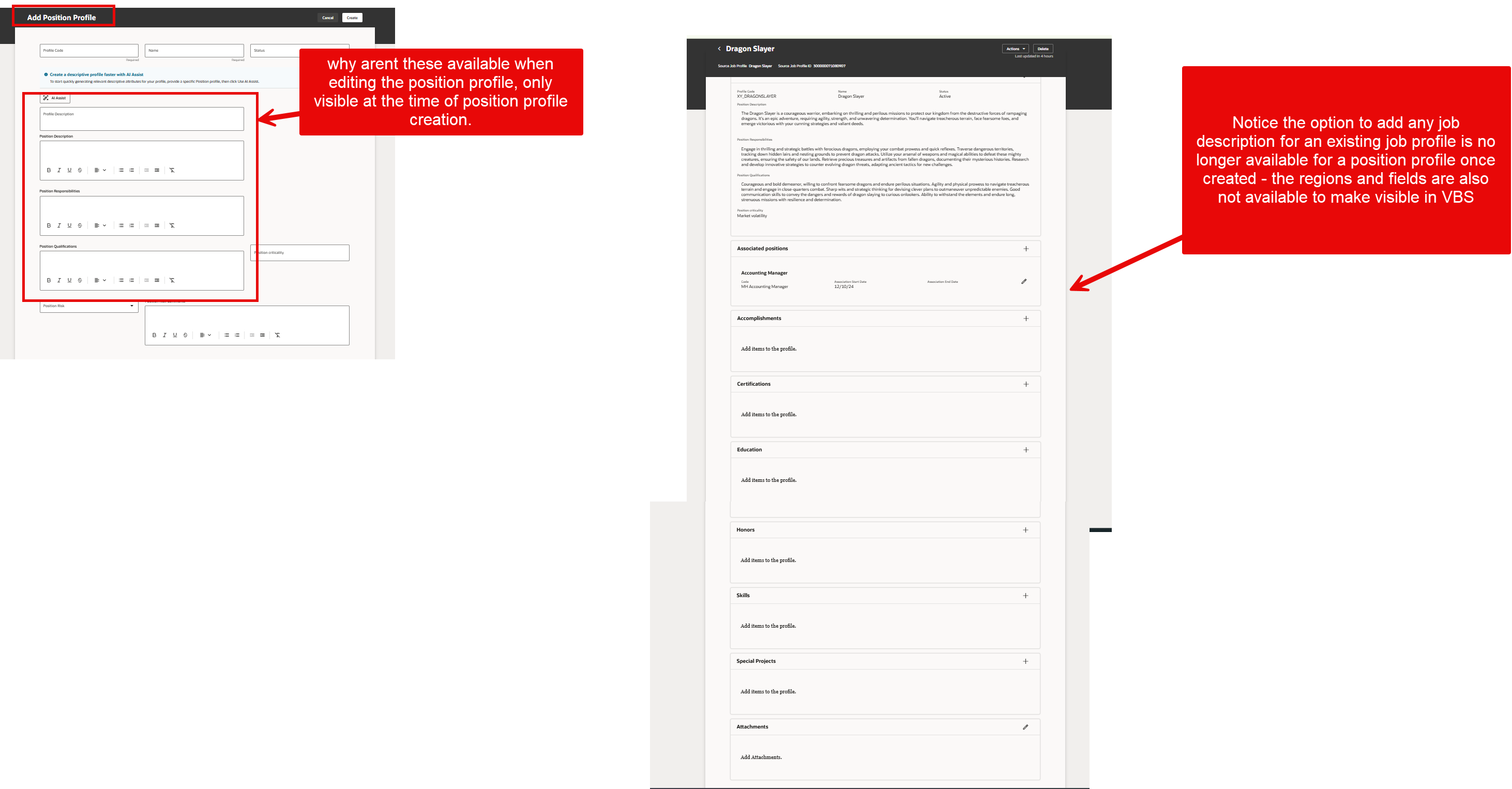Focus the Profile Code field

[89, 51]
